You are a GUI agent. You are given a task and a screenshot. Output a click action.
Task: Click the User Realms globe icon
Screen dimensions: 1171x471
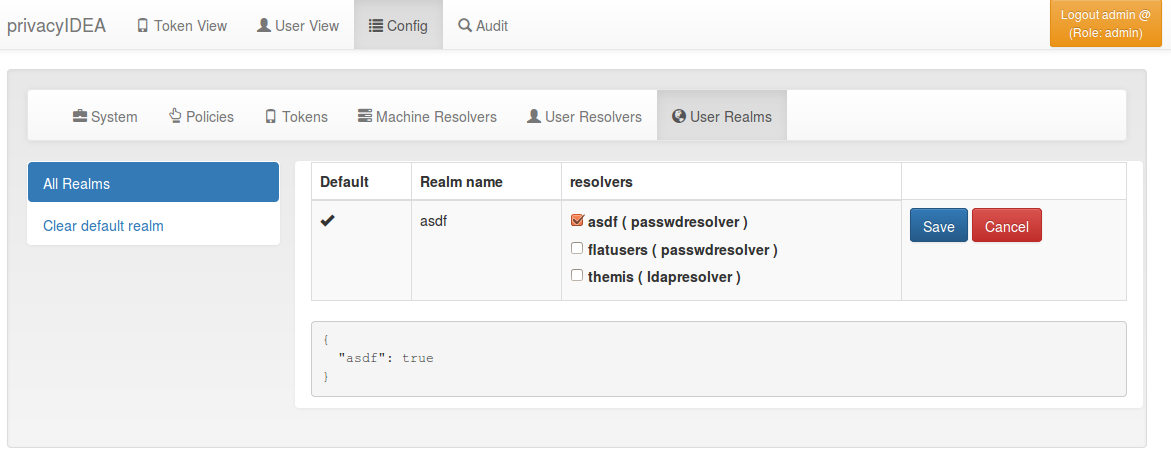679,116
